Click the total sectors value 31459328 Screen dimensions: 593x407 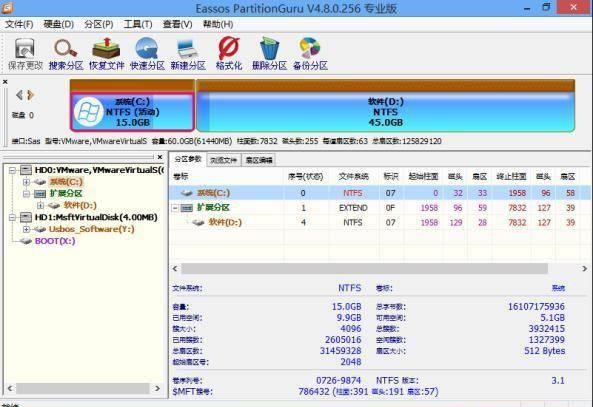[x=340, y=351]
